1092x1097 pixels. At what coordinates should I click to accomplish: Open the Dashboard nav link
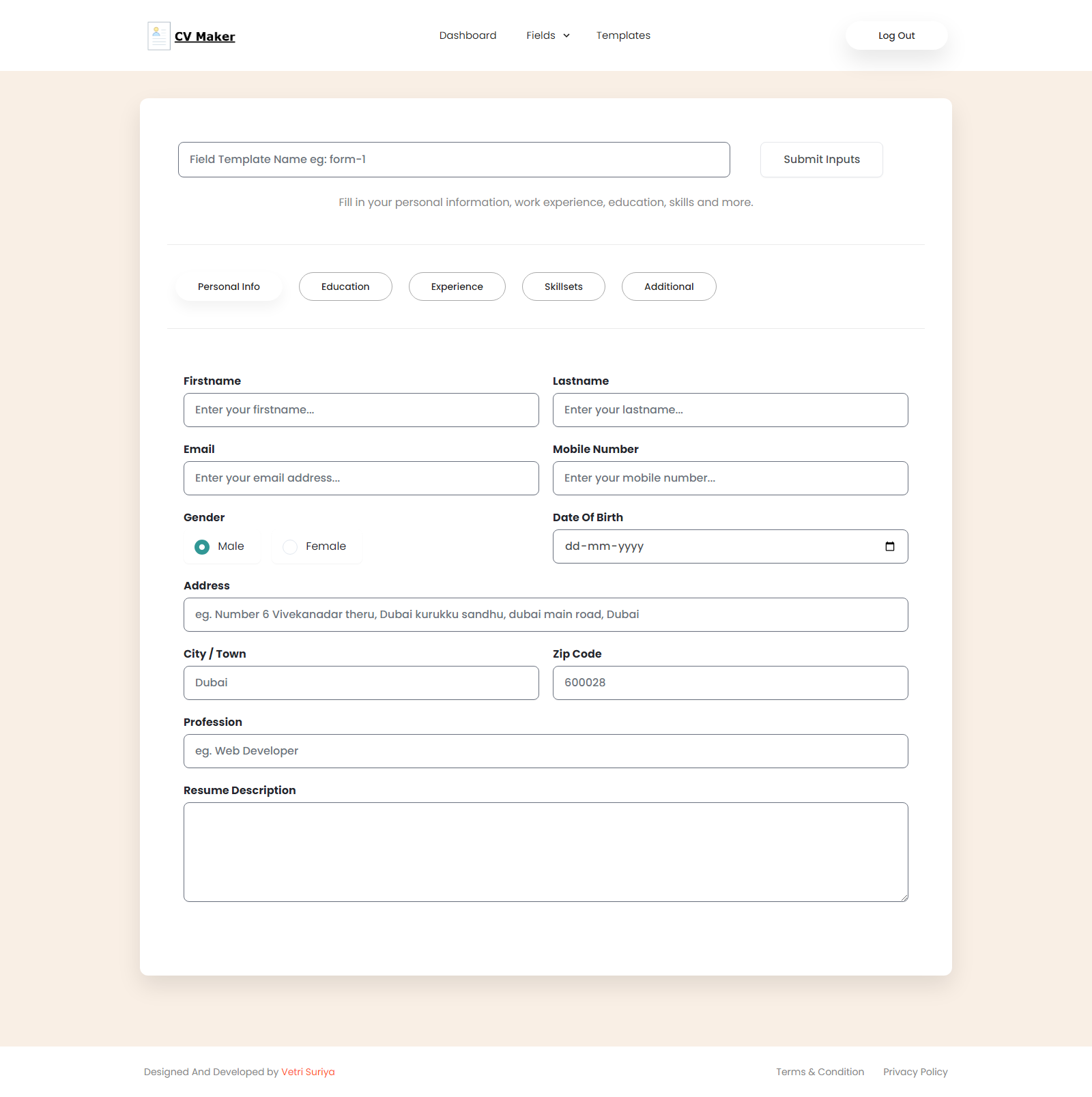468,35
